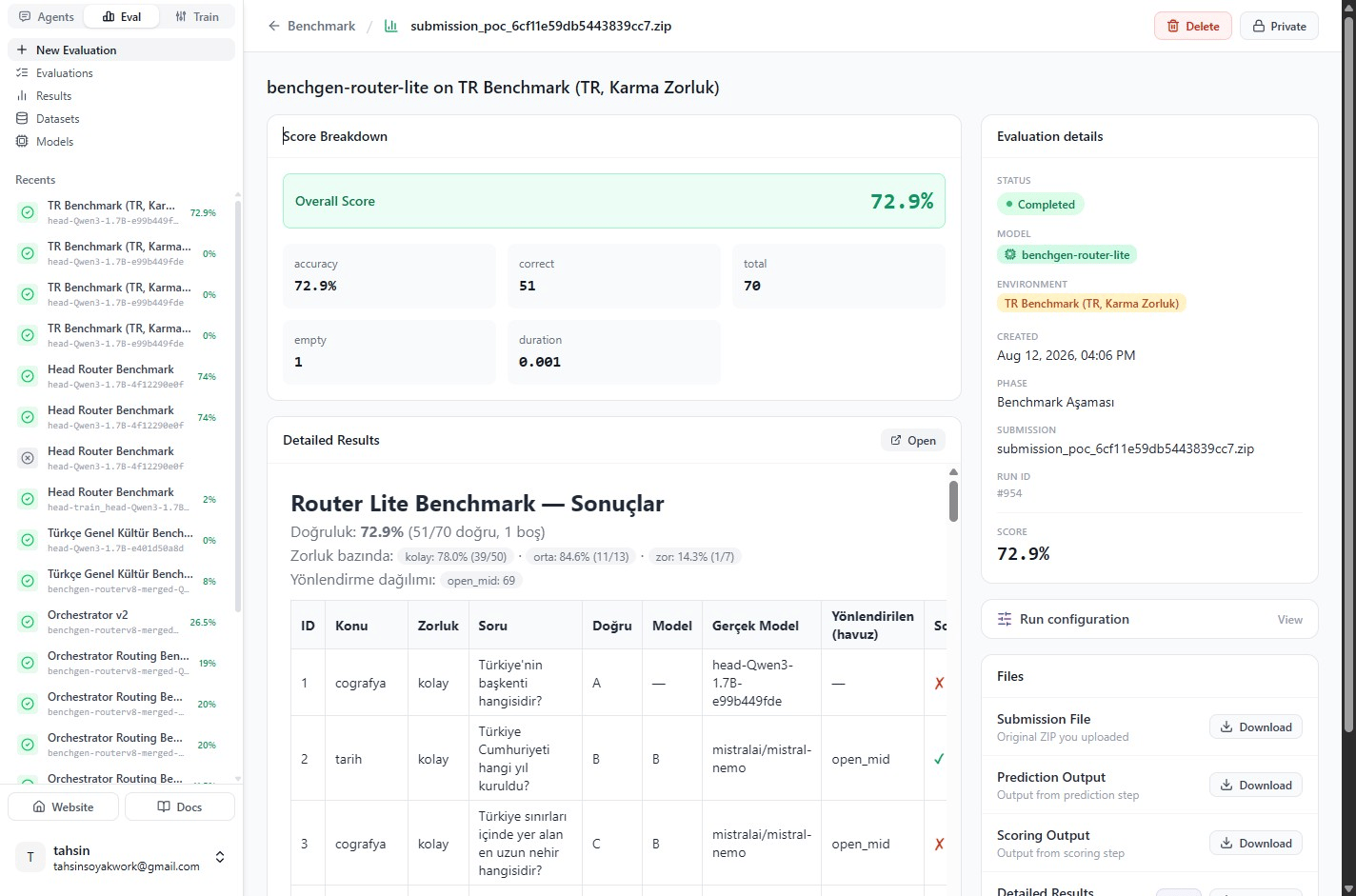This screenshot has height=896, width=1356.
Task: Click the external-link icon on Open button
Action: click(896, 440)
